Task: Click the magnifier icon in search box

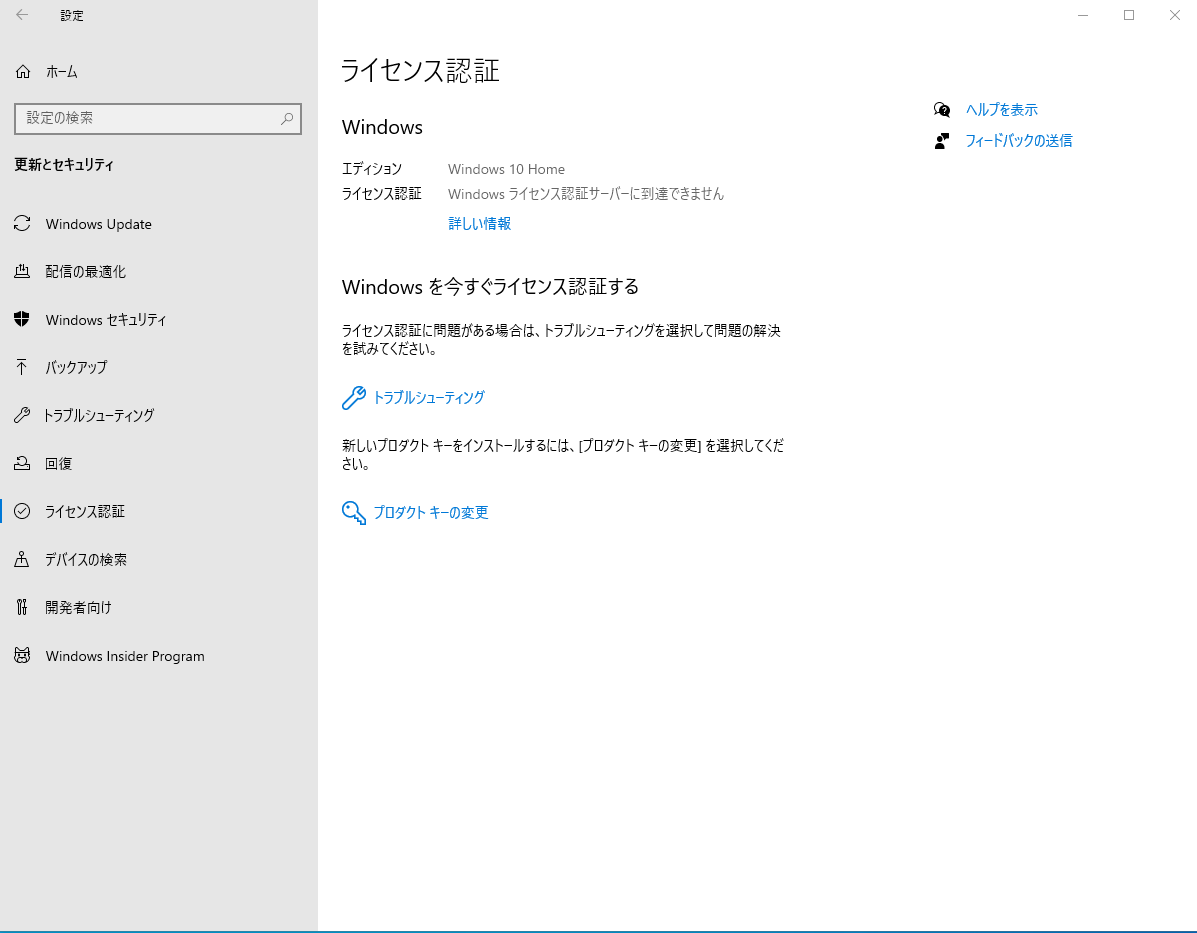Action: point(287,118)
